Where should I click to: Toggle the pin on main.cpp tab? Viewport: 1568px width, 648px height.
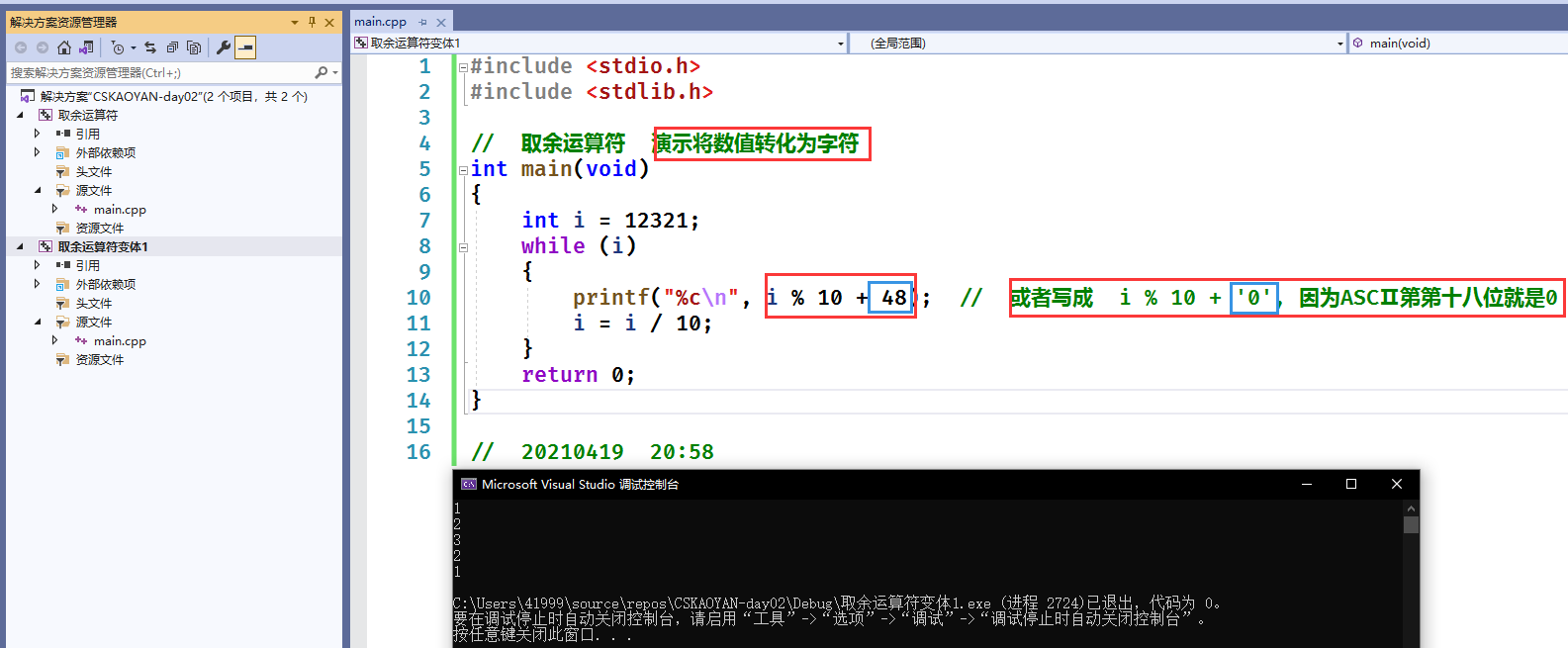coord(423,22)
